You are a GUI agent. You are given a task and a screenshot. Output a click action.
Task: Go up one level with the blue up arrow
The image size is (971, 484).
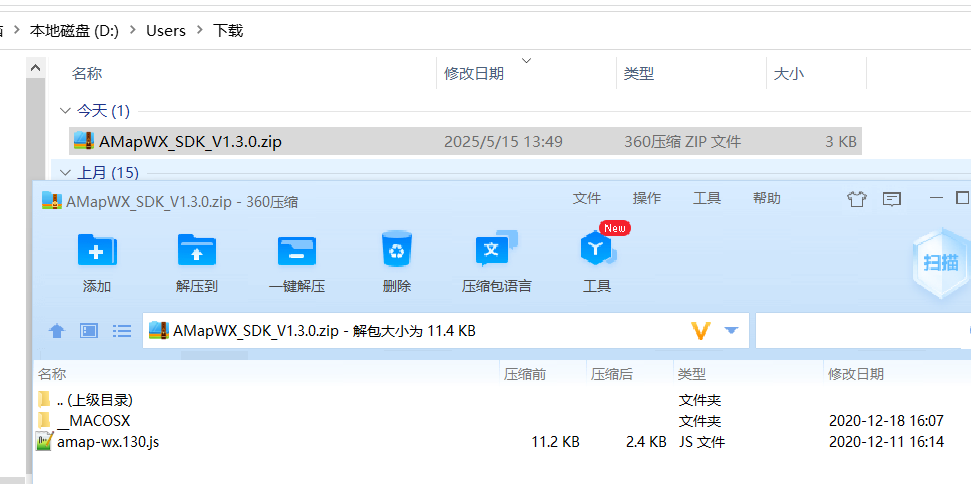57,331
